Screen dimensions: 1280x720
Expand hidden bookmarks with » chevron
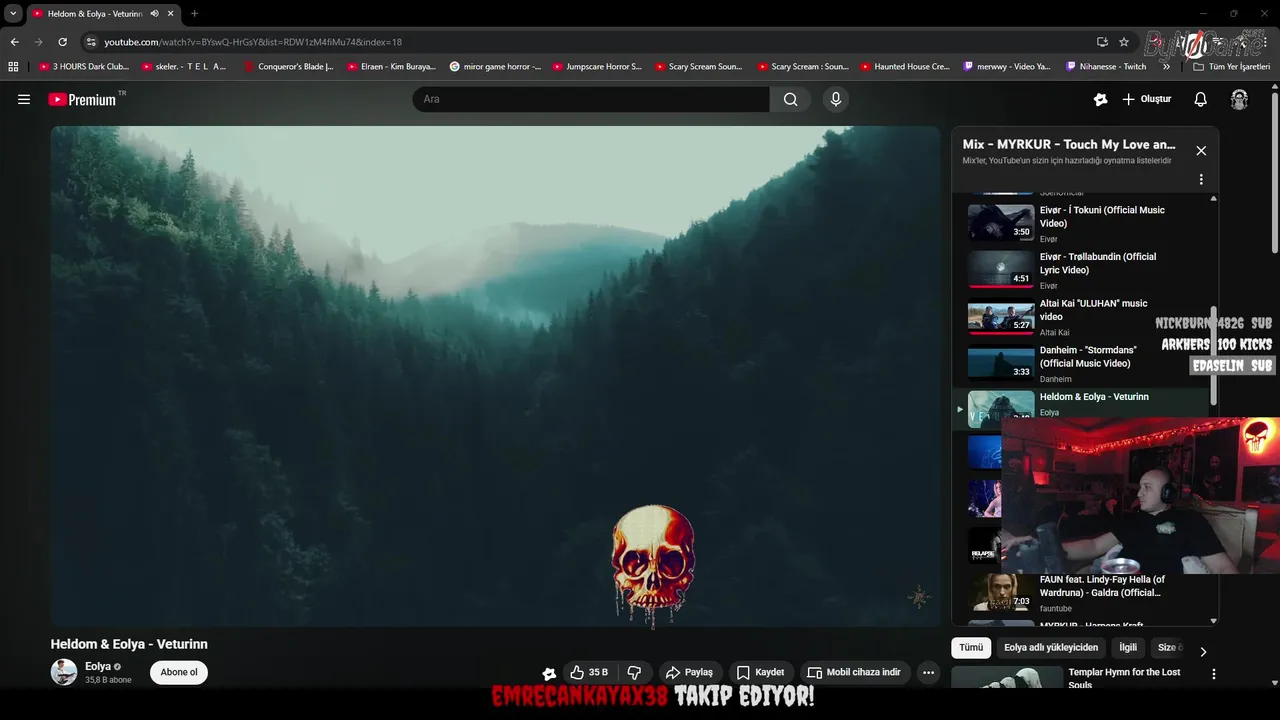click(x=1166, y=67)
